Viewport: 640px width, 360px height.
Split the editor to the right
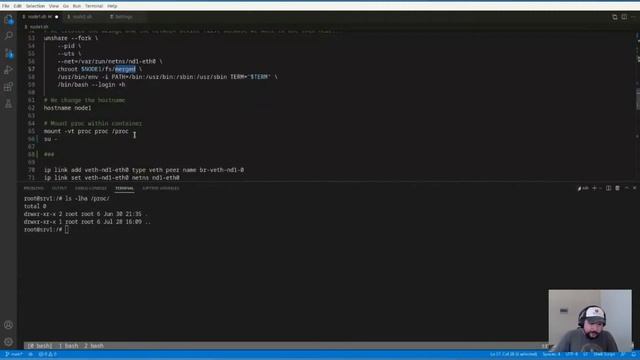click(624, 17)
